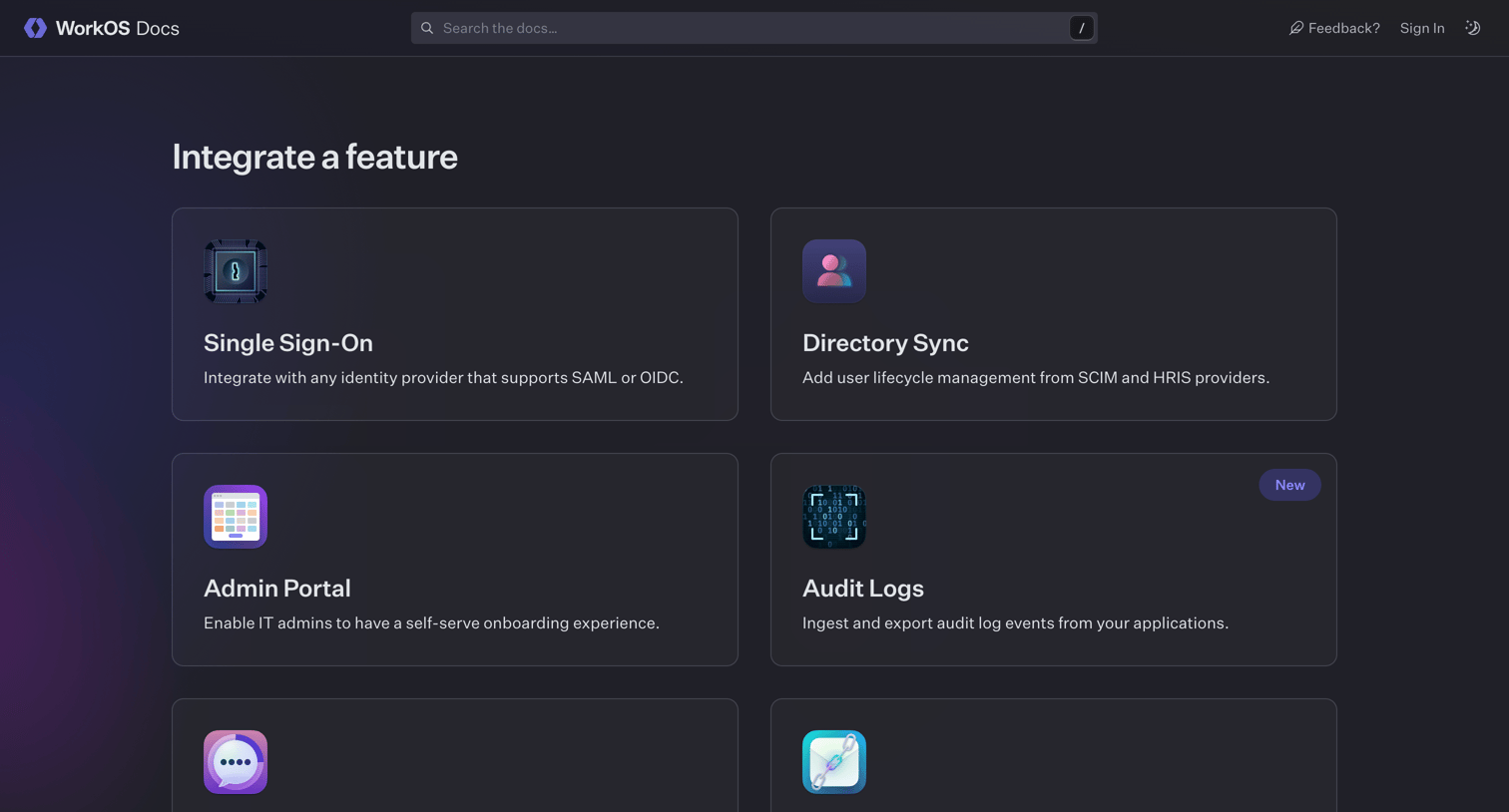Screen dimensions: 1509x812
Task: Open the WorkOS Docs home link
Action: [102, 28]
